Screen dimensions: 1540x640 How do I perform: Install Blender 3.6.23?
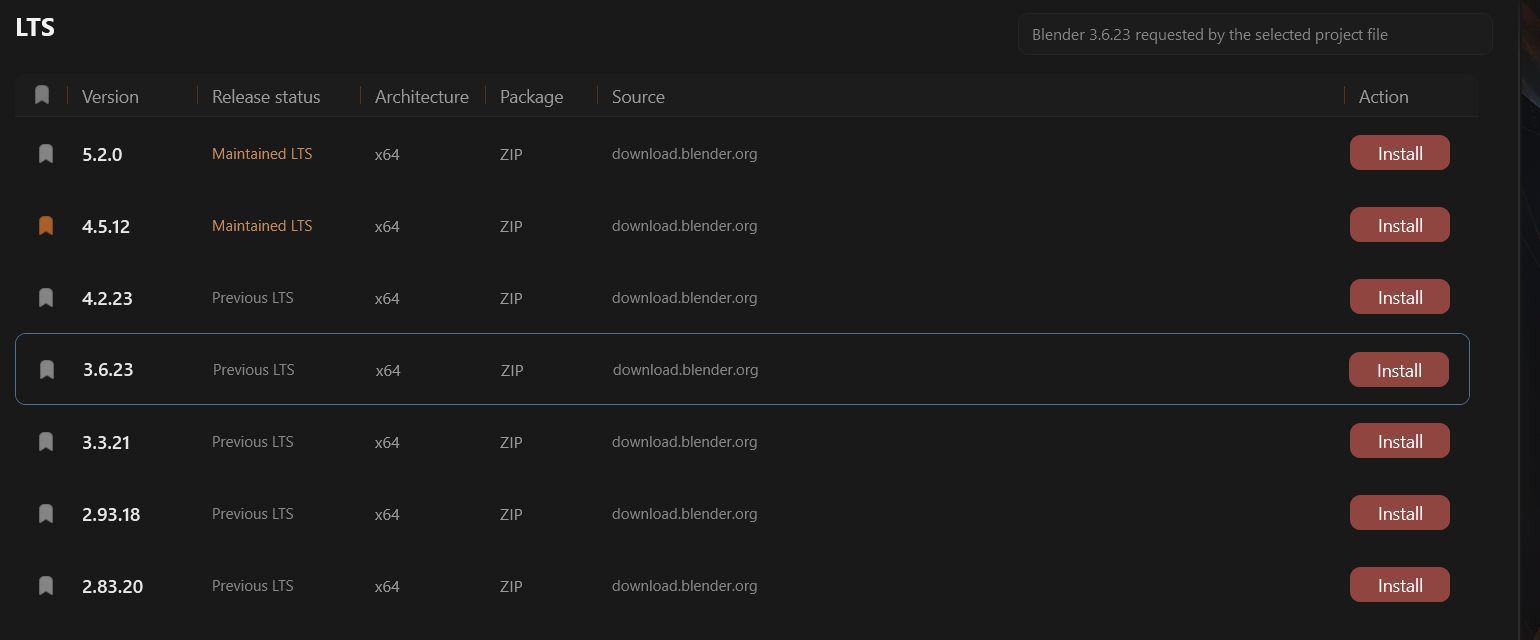(1399, 370)
